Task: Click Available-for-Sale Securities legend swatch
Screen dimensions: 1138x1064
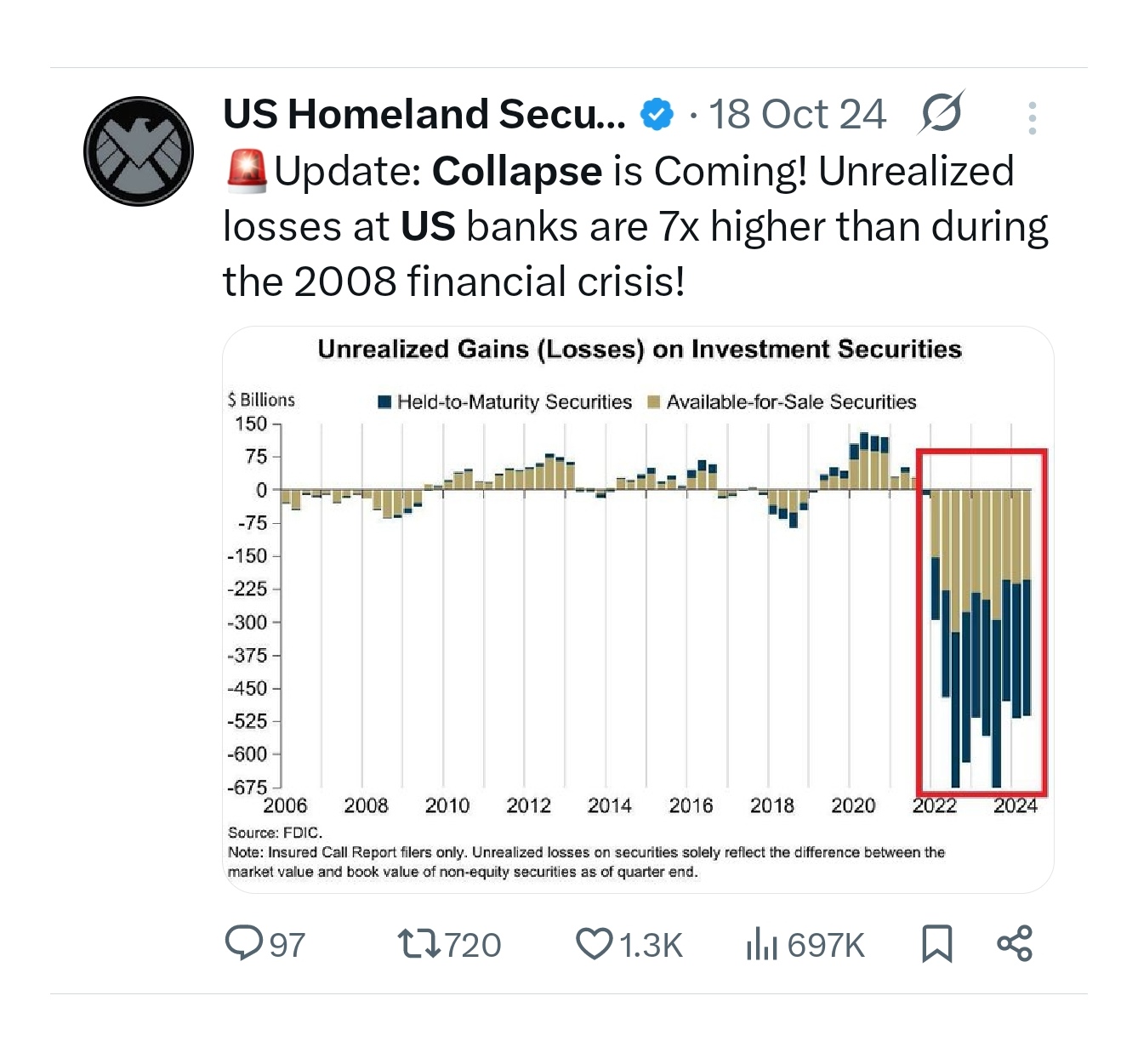Action: (653, 401)
